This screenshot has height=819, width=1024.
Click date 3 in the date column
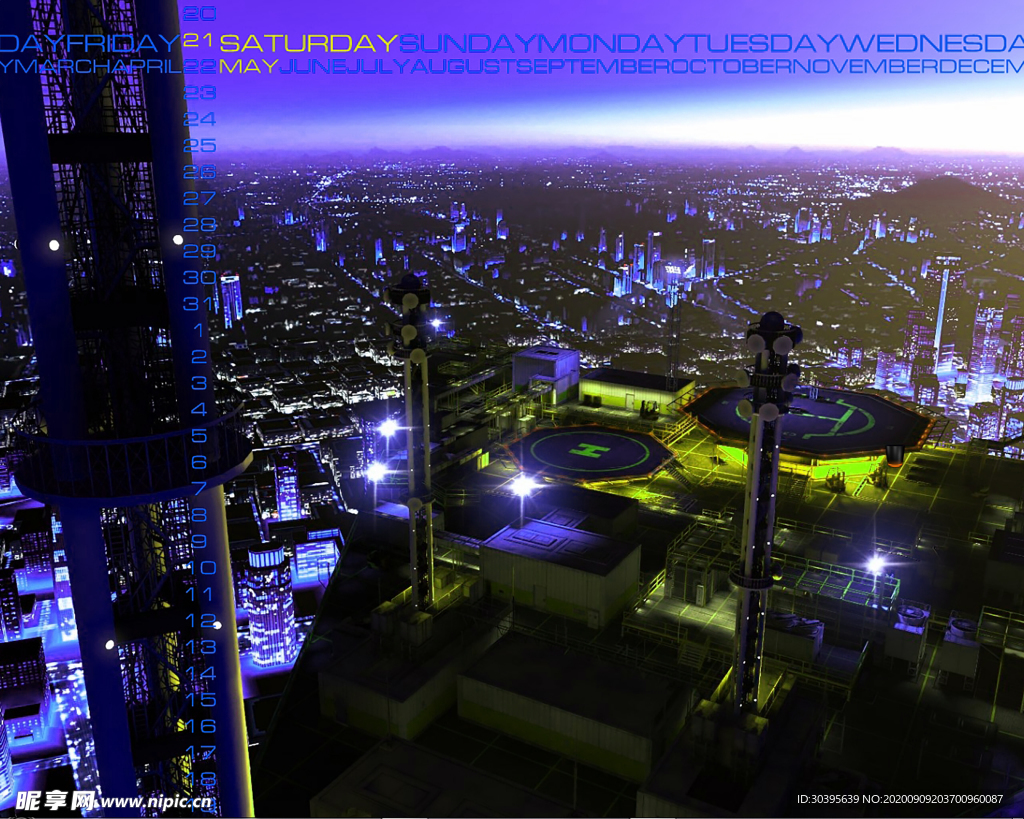coord(199,383)
